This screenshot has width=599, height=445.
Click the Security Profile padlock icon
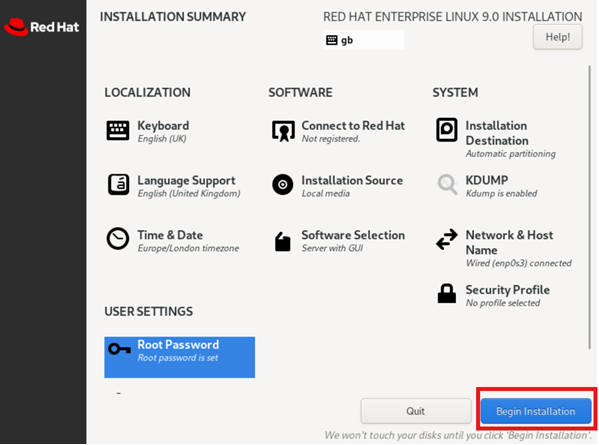(447, 293)
